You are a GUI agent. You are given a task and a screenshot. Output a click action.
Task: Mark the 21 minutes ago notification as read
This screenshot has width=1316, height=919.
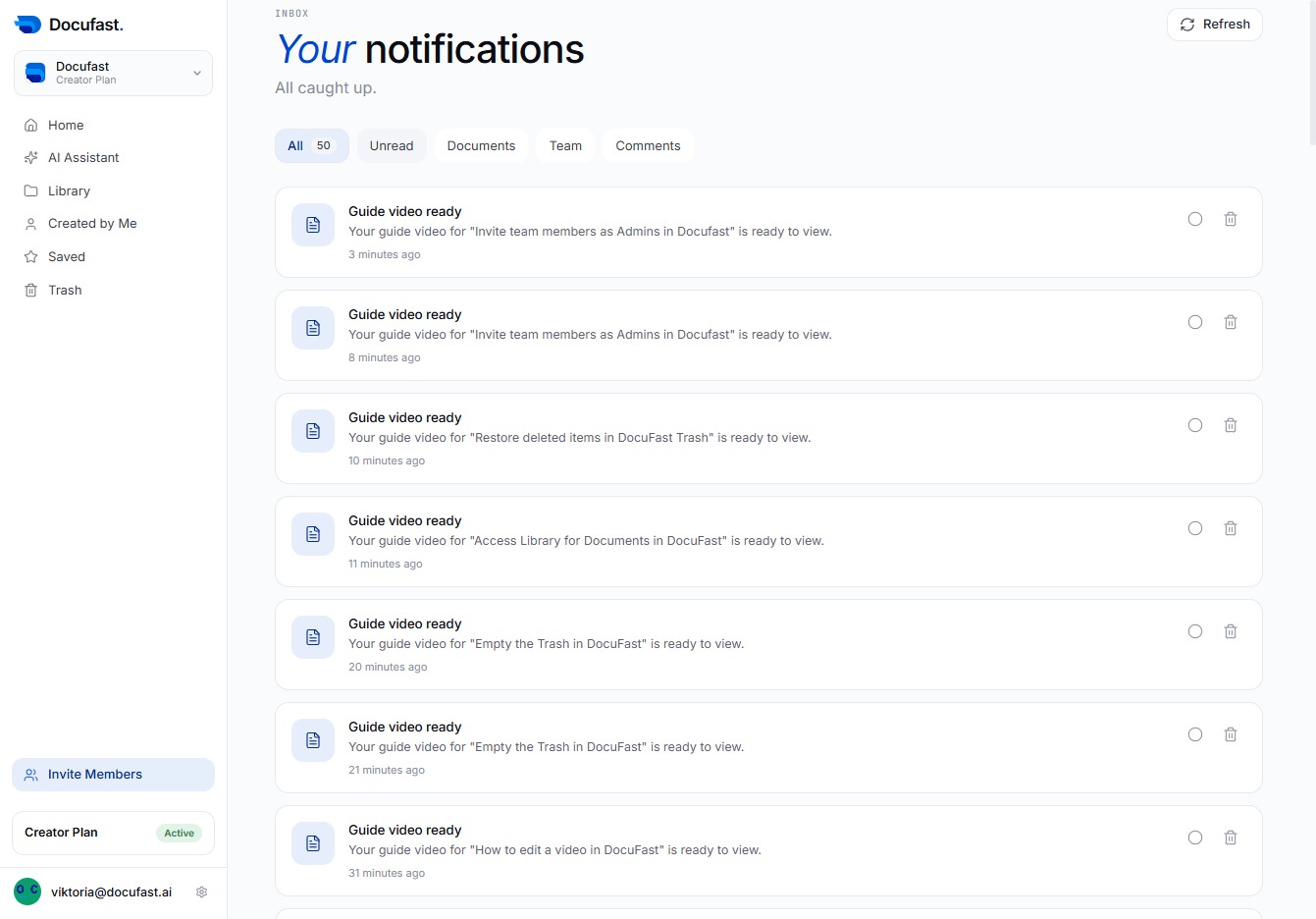(x=1195, y=734)
